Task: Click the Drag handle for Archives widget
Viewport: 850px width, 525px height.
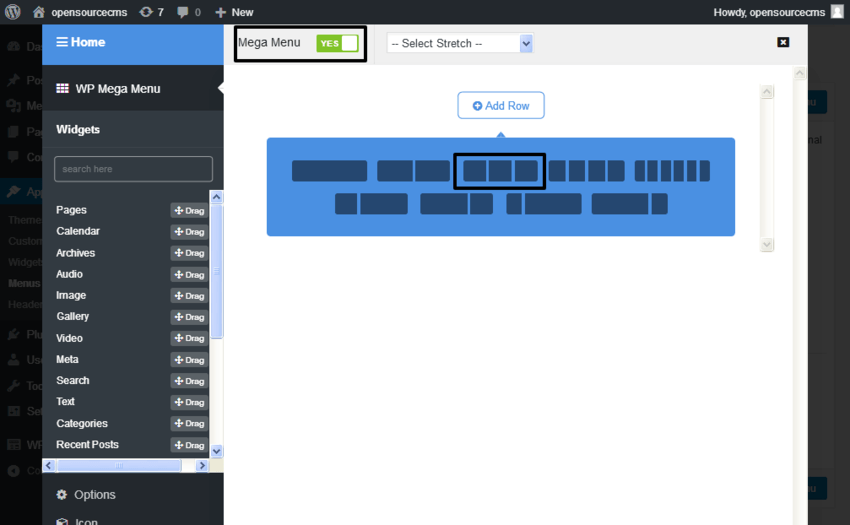Action: 189,253
